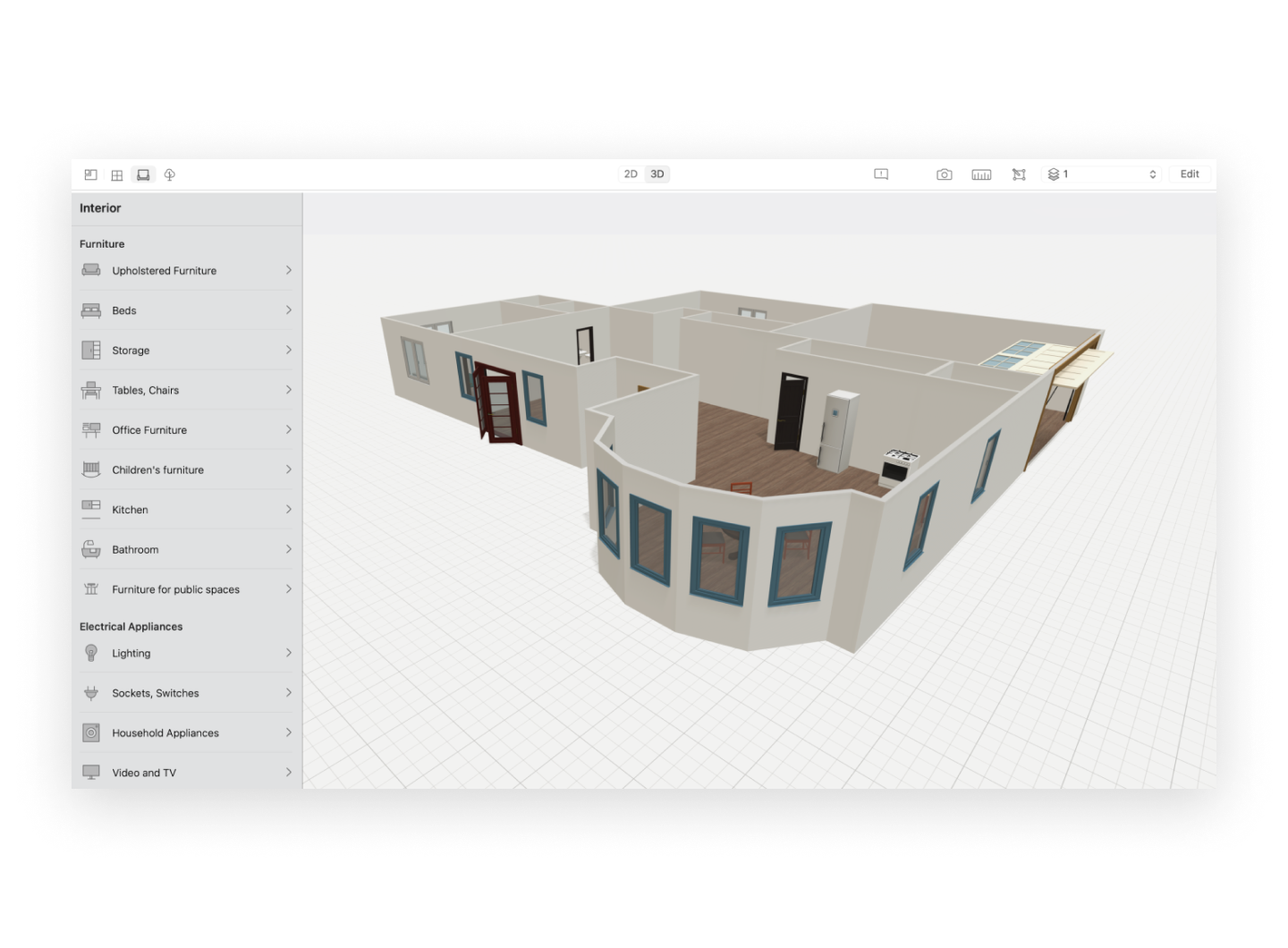
Task: Open the measurement ruler tool
Action: click(x=981, y=174)
